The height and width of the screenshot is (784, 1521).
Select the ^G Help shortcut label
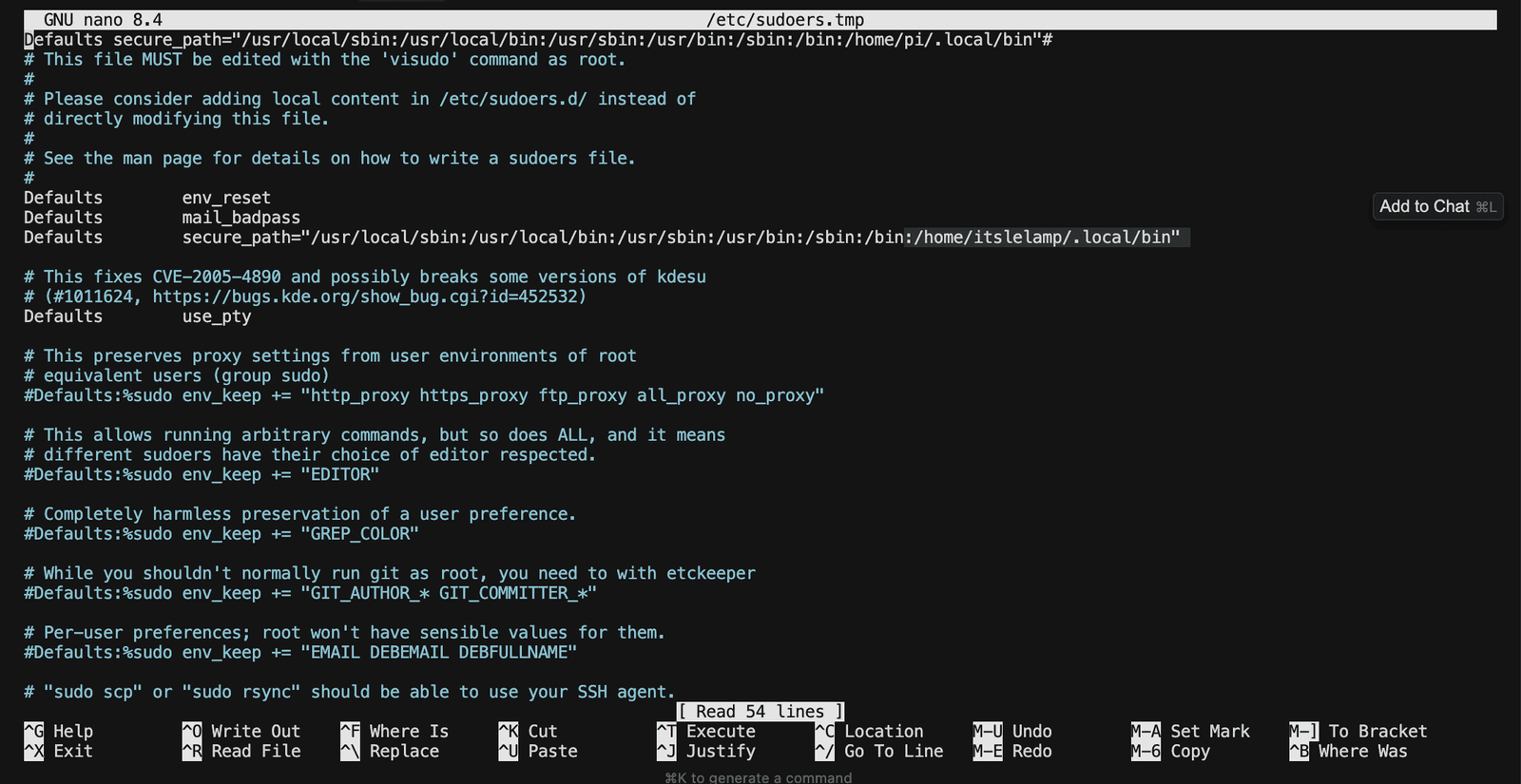pyautogui.click(x=59, y=731)
